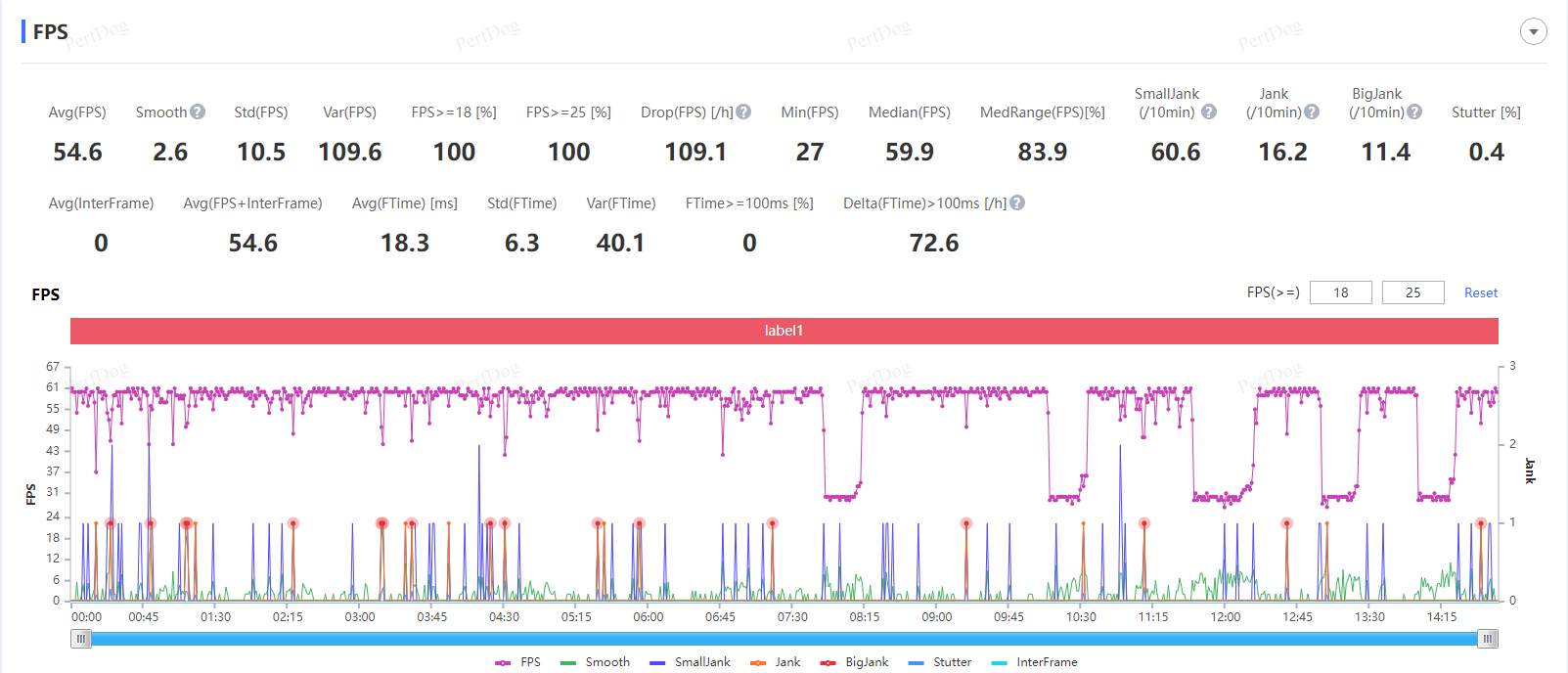This screenshot has width=1568, height=673.
Task: Grab the left handle of time range slider
Action: 81,639
